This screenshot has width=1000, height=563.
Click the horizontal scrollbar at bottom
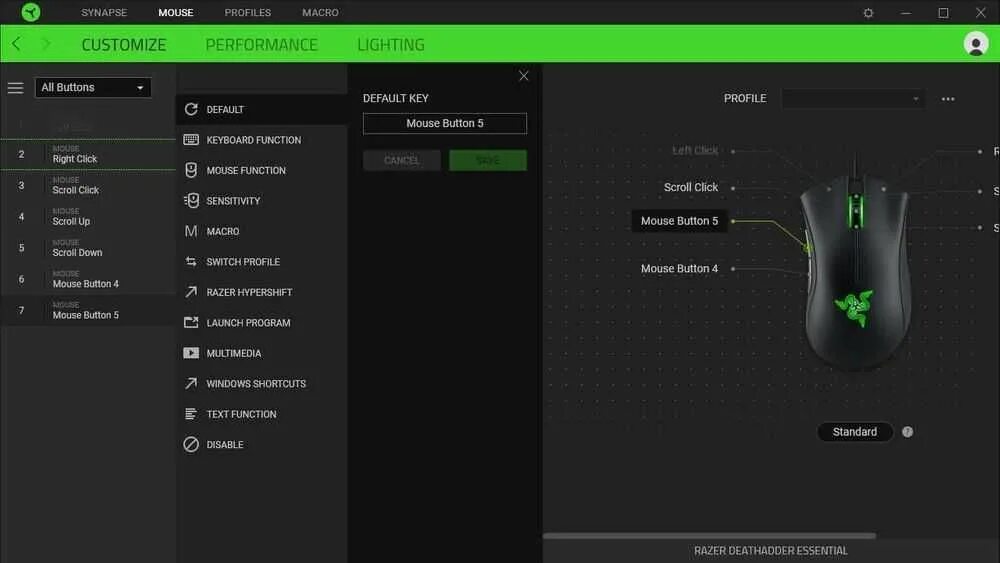point(709,536)
